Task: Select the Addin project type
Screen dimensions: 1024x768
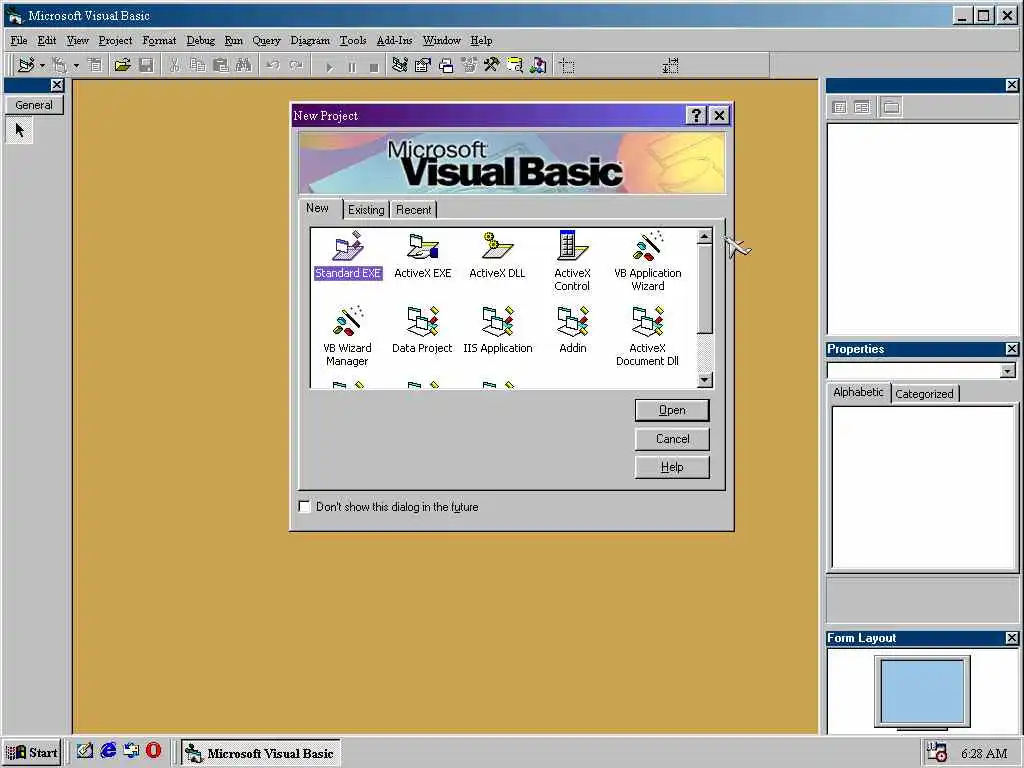Action: (573, 330)
